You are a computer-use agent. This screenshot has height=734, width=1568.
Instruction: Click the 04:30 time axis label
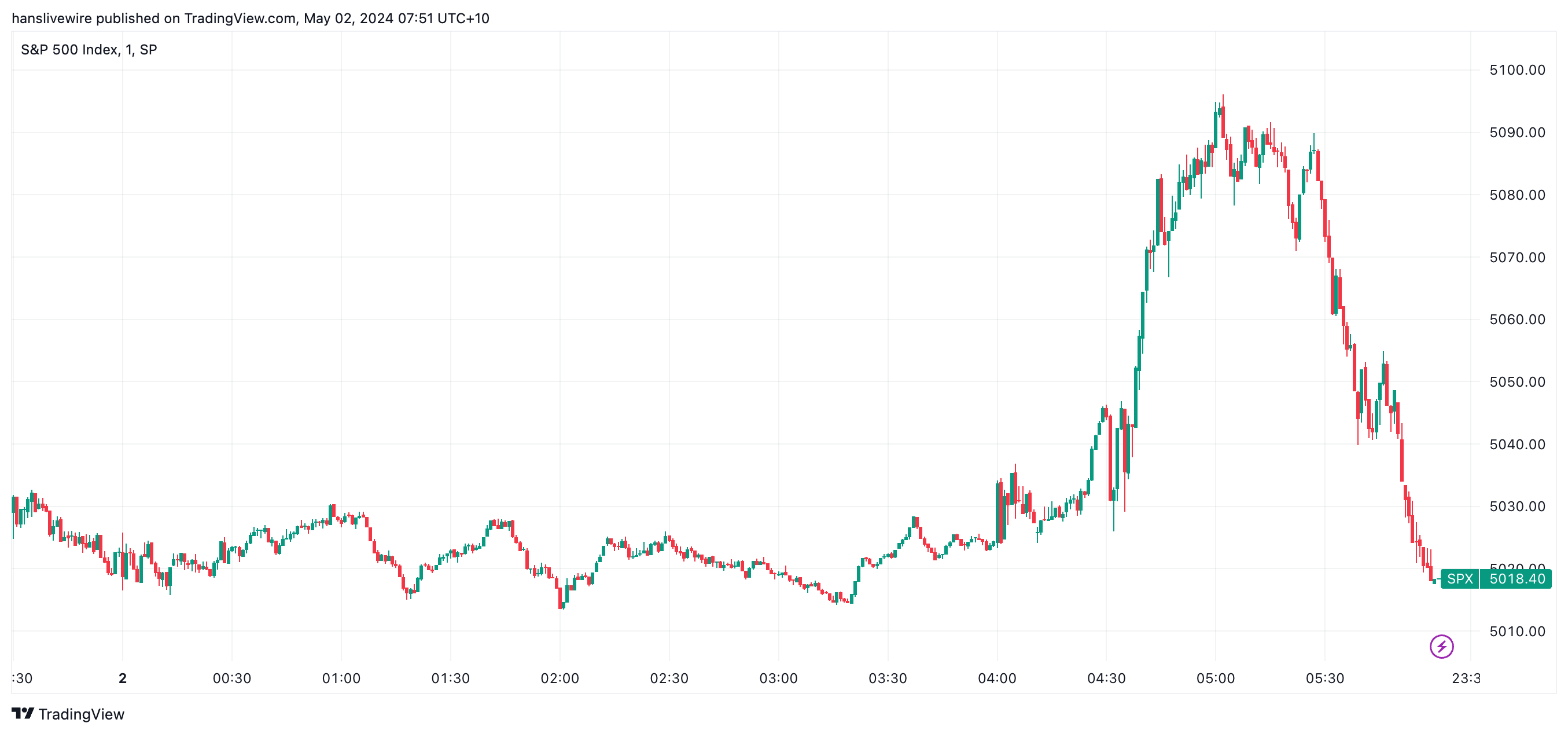(x=1106, y=678)
